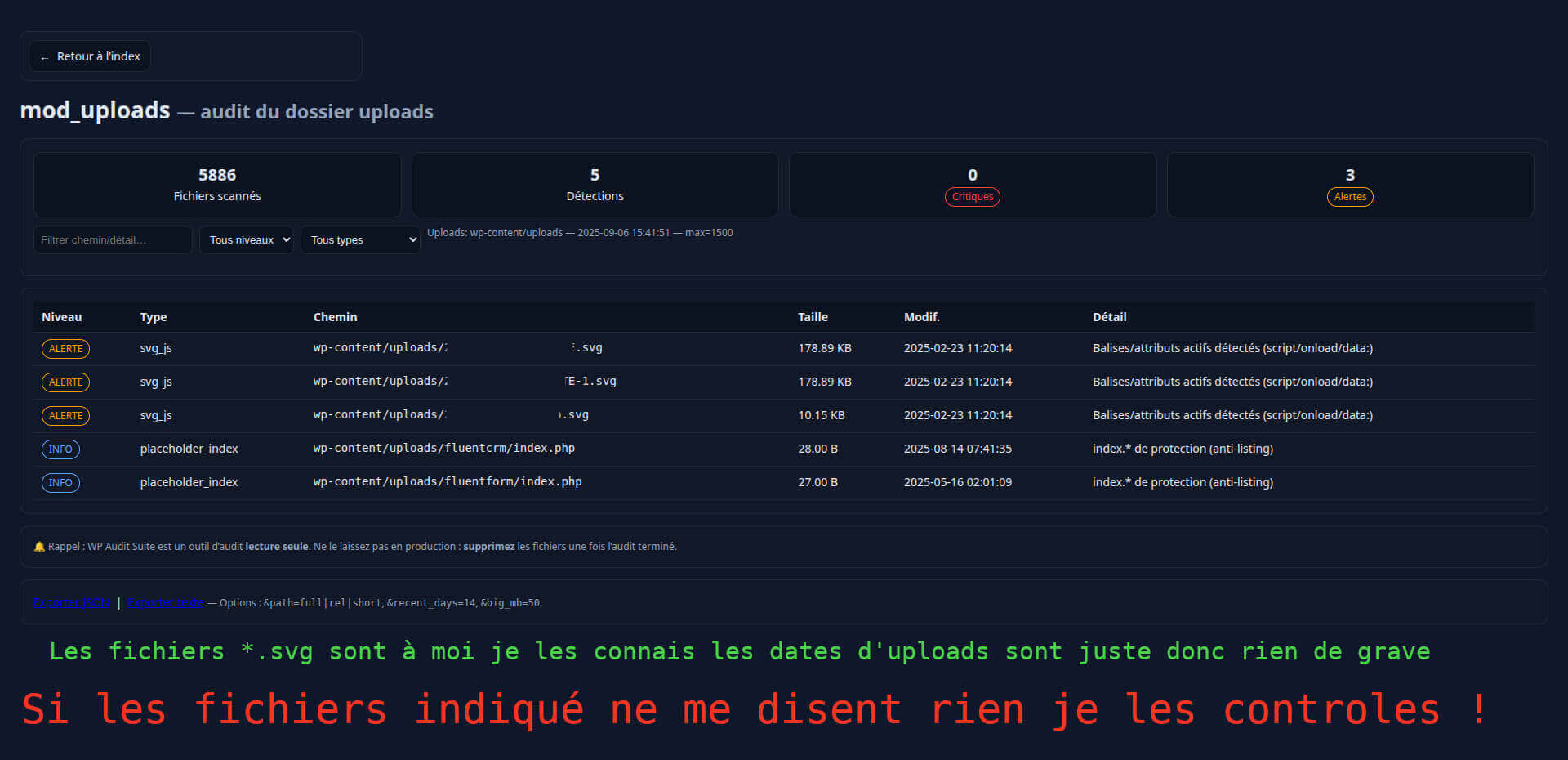Toggle the ALERTE badge on the SVGE-1.svg row
The height and width of the screenshot is (760, 1568).
click(x=65, y=382)
